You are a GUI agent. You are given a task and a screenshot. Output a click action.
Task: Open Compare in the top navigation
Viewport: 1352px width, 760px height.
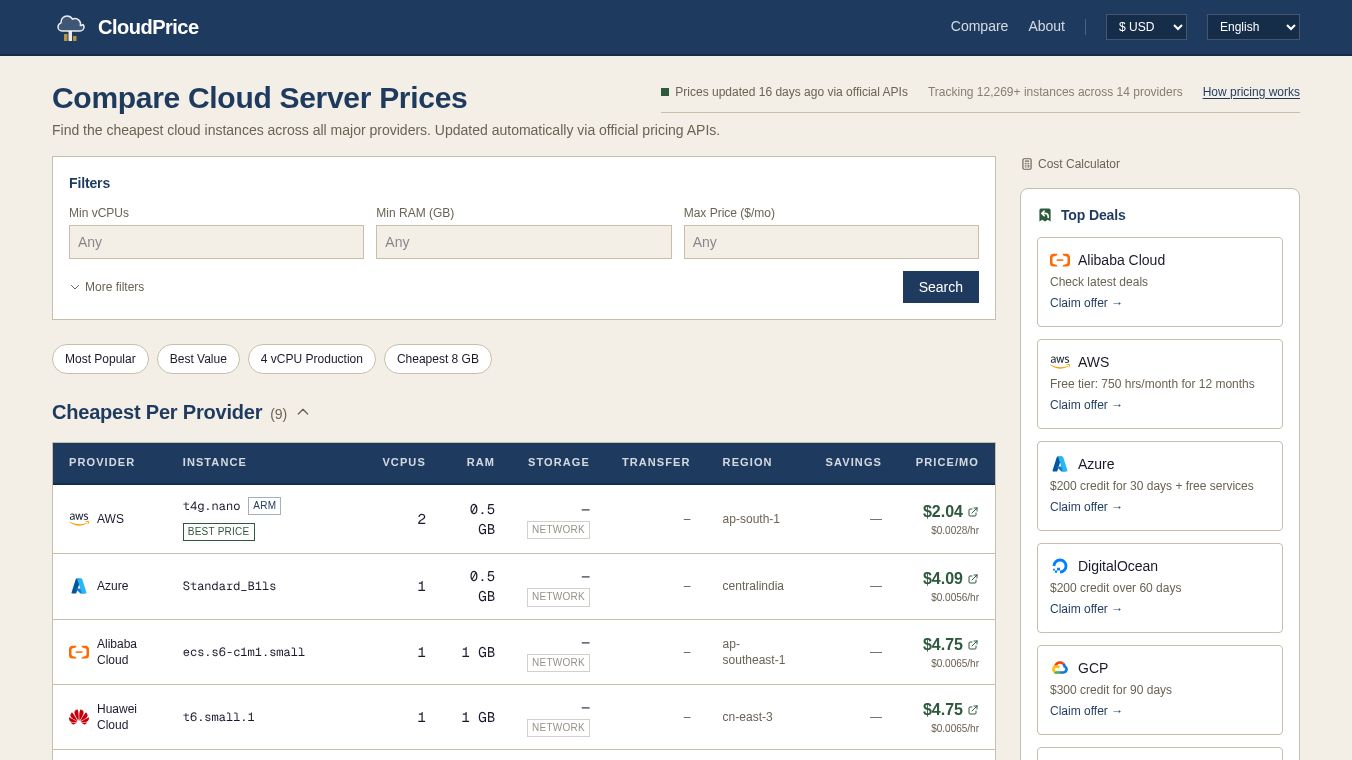(979, 26)
